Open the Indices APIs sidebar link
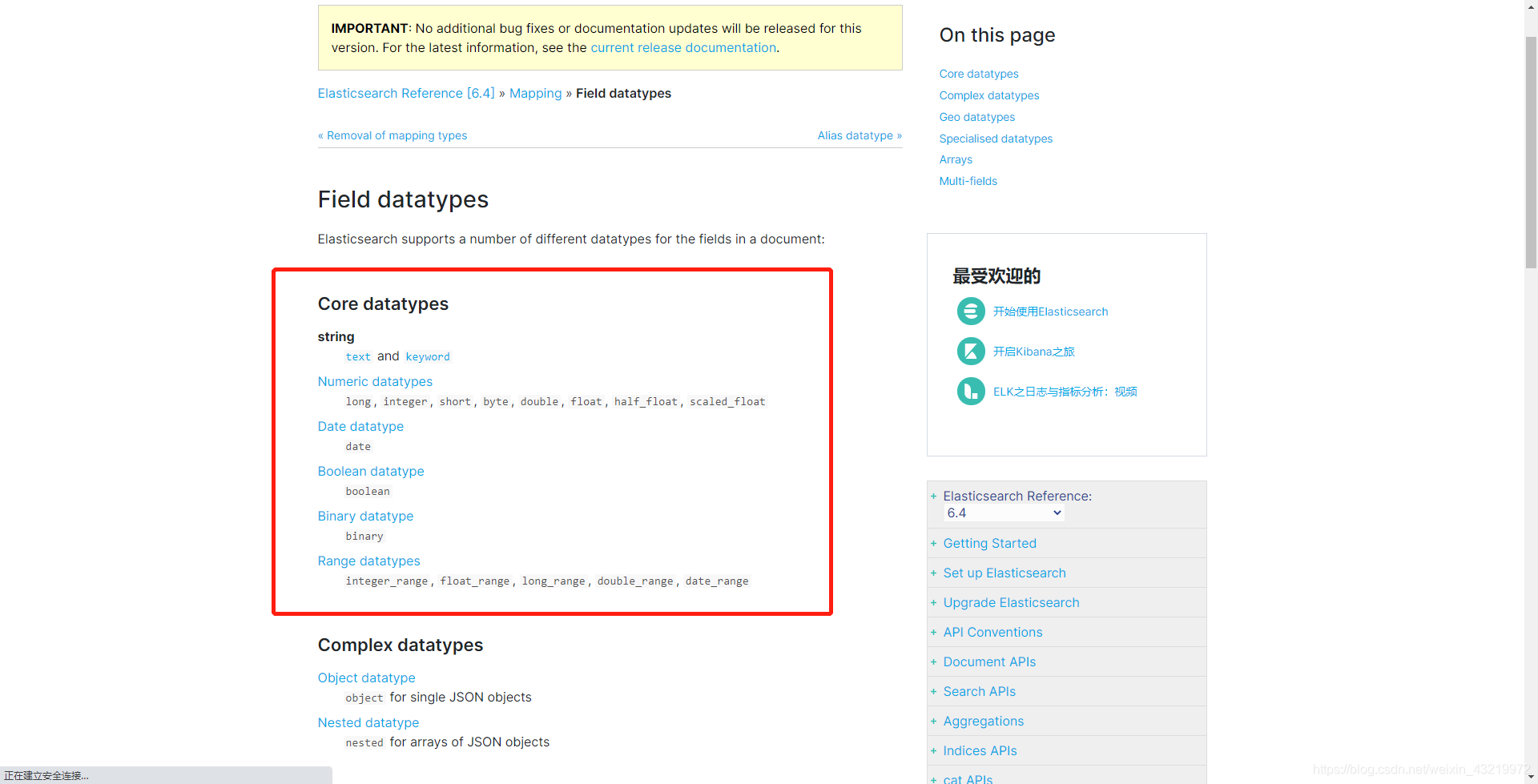 tap(980, 750)
